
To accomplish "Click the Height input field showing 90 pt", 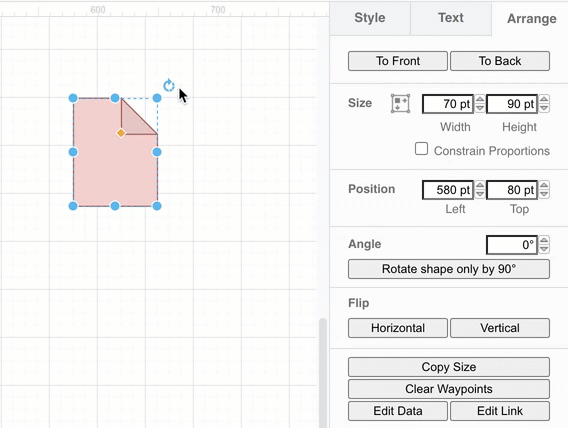I will 512,104.
